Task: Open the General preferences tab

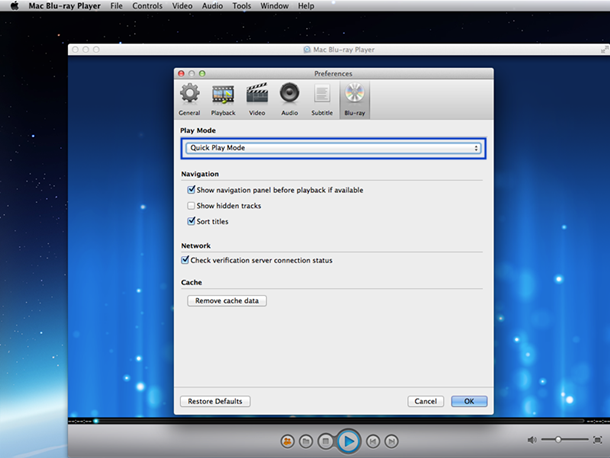Action: click(x=189, y=99)
